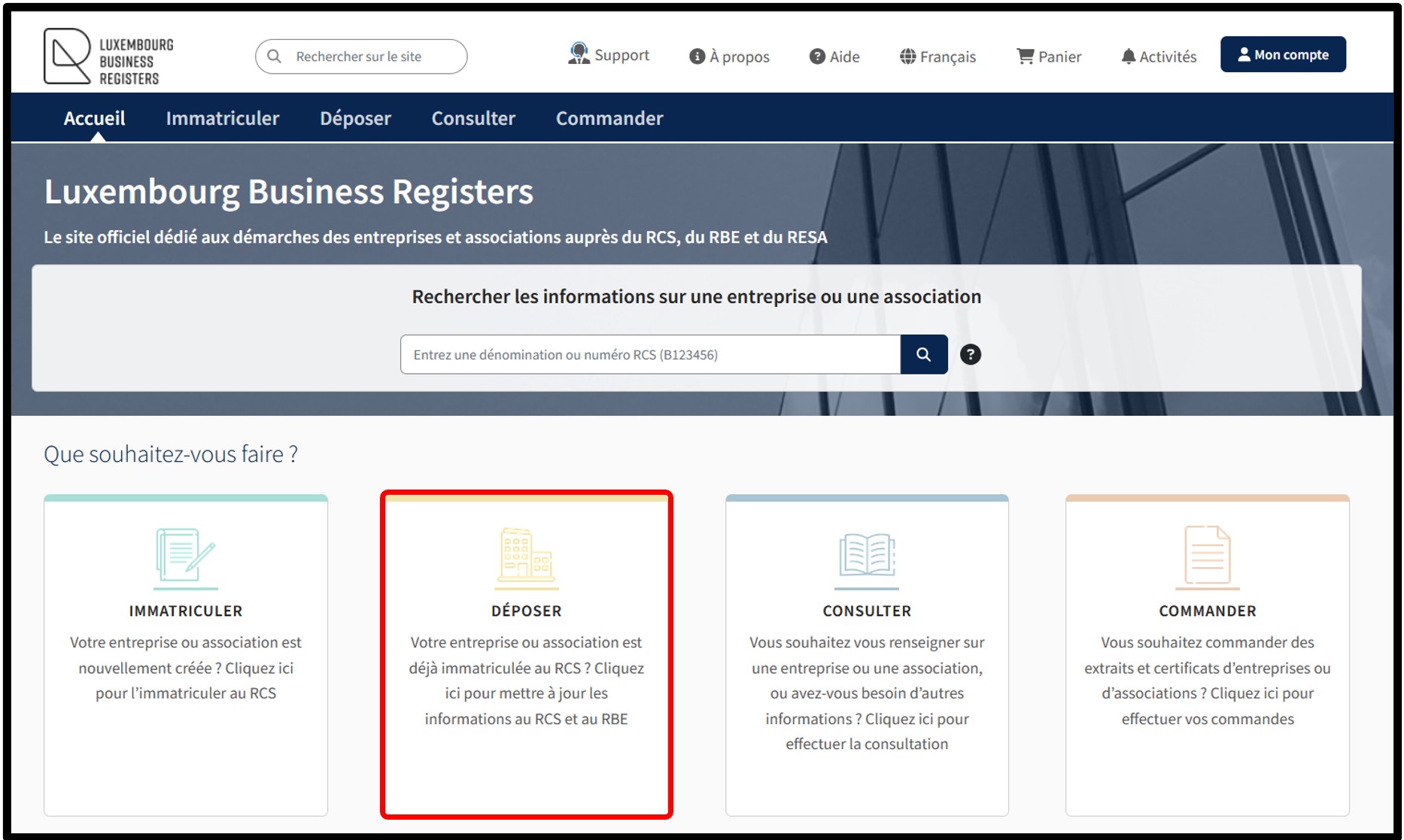Screen dimensions: 1404x840
Task: Open Support from the headset icon
Action: click(x=608, y=55)
